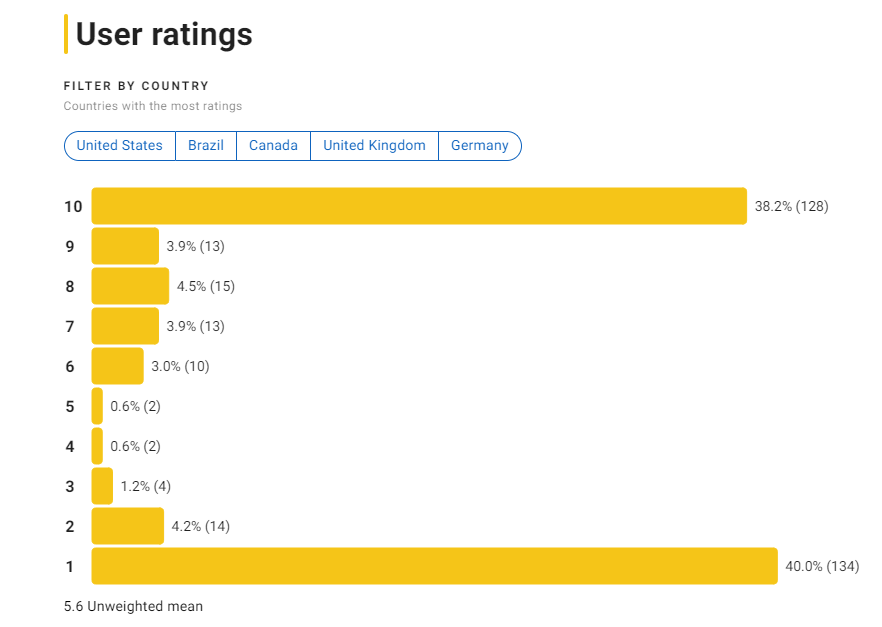The image size is (882, 627).
Task: Click the 8 rating bar
Action: point(130,286)
